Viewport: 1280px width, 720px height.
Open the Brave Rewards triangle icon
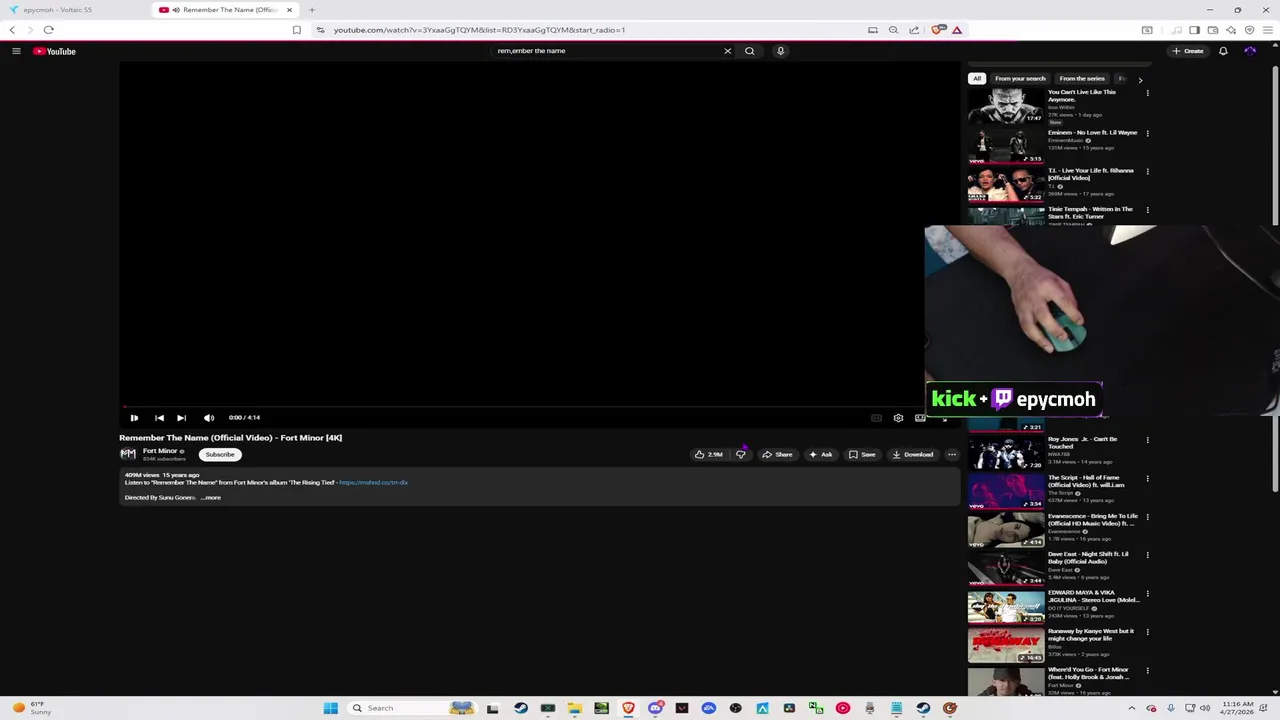pyautogui.click(x=957, y=30)
